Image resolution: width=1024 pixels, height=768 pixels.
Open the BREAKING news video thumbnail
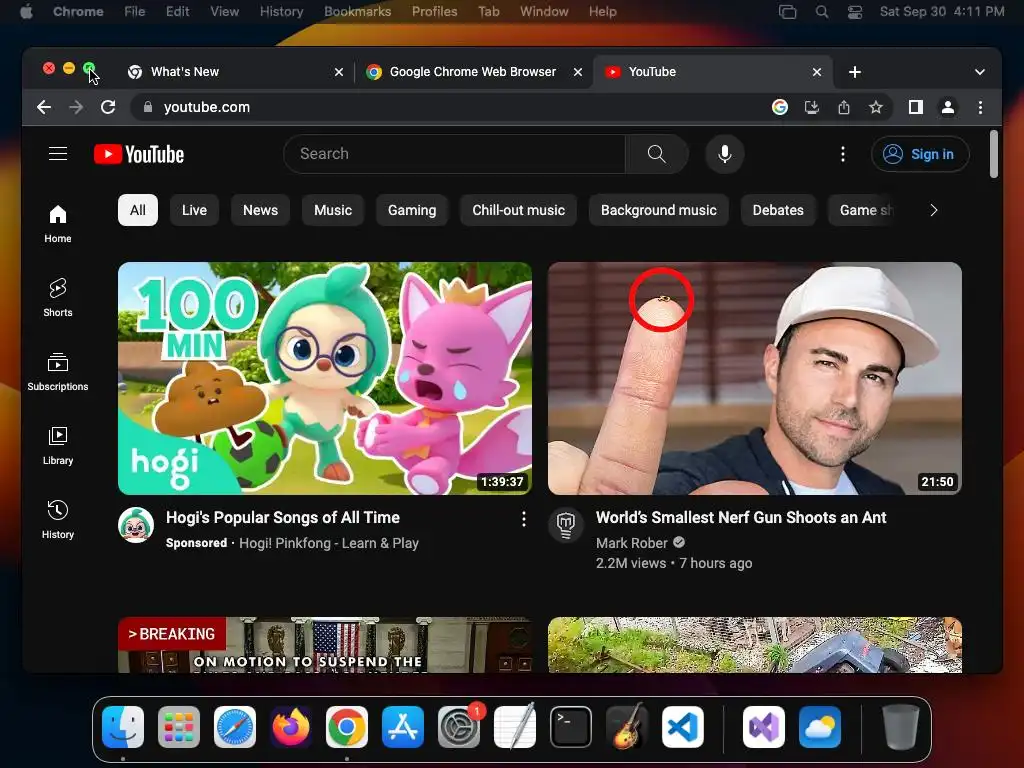[x=325, y=645]
